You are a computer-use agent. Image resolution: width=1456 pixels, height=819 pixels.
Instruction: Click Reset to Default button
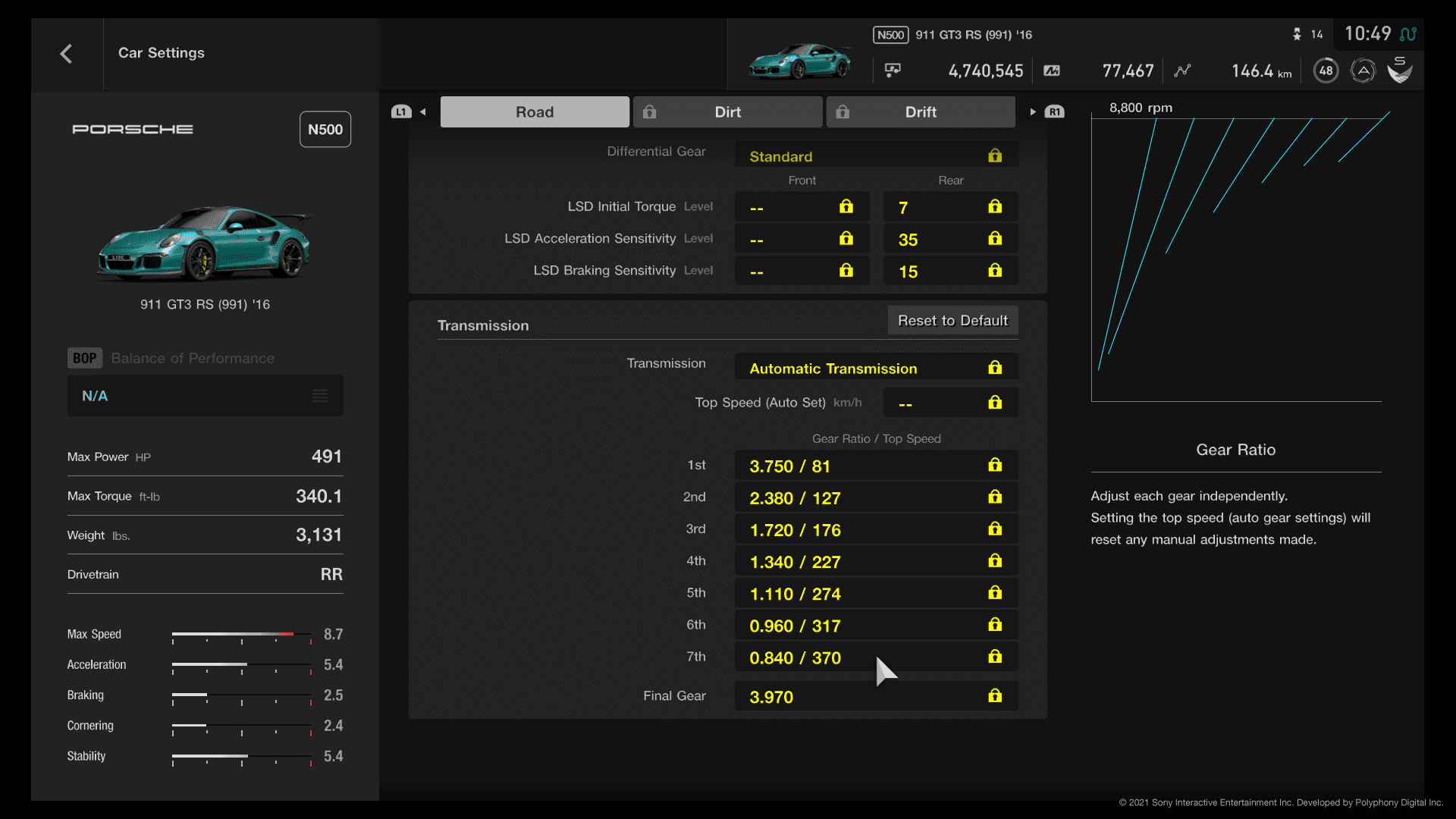[x=953, y=320]
